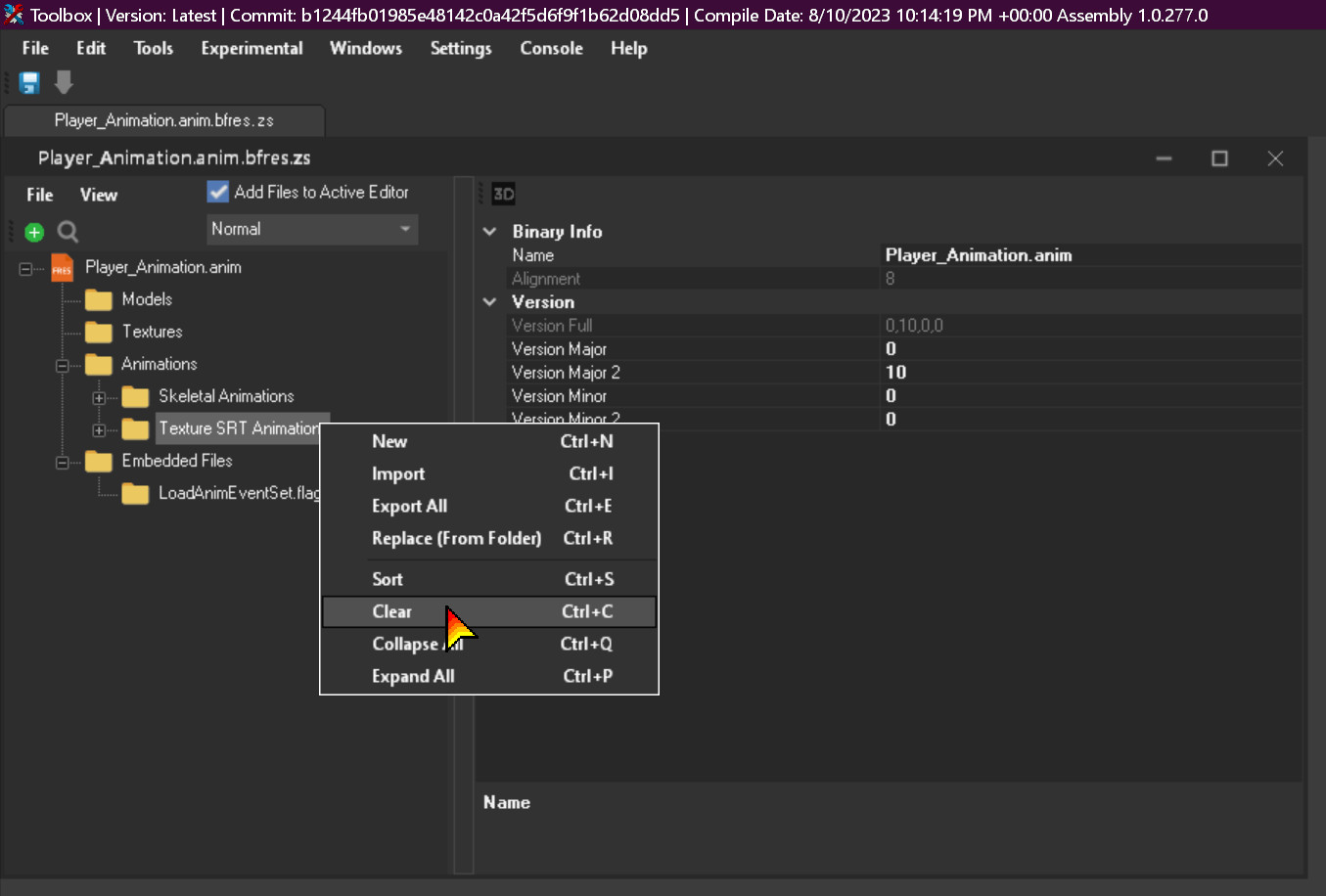
Task: Open the Experimental menu
Action: click(251, 48)
